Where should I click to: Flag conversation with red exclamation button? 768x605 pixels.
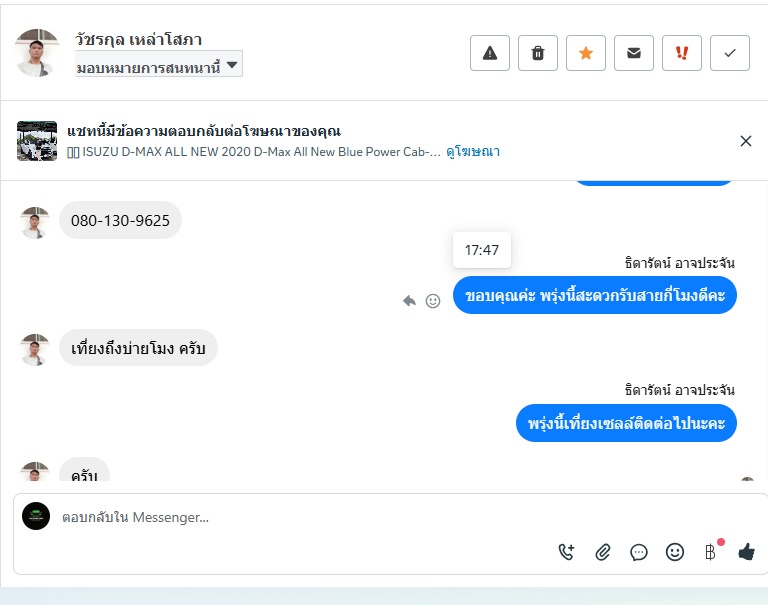[682, 53]
